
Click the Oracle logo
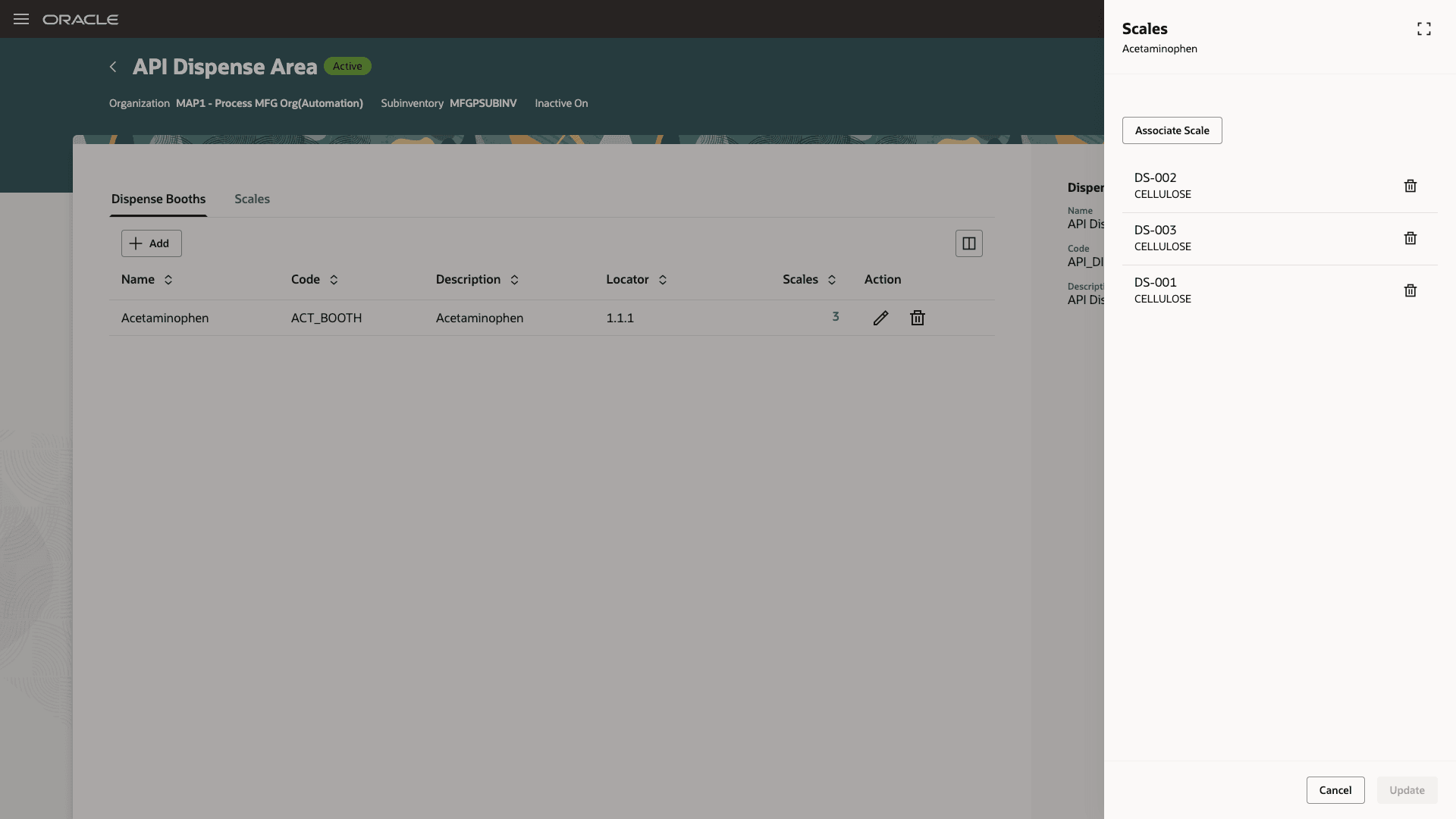point(80,20)
